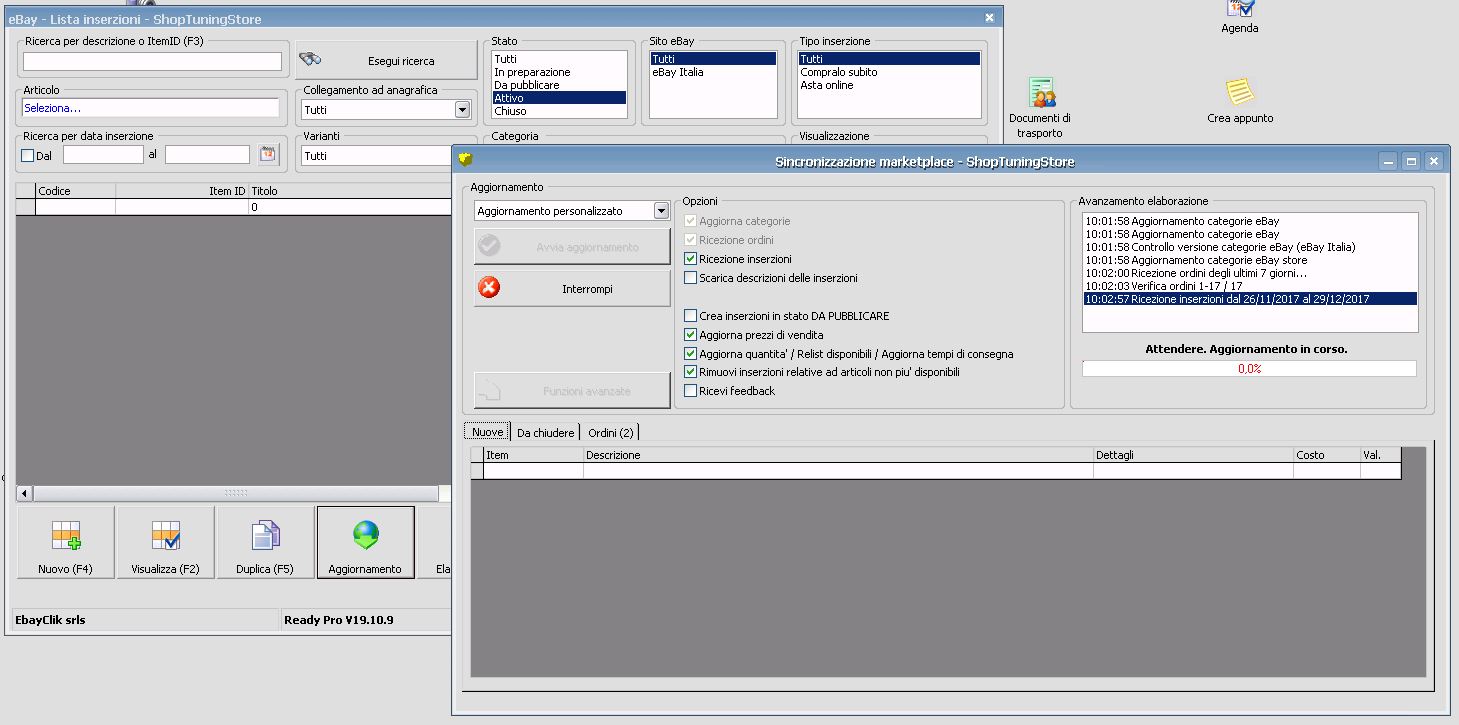Image resolution: width=1459 pixels, height=725 pixels.
Task: Open the calendar date picker icon
Action: (x=268, y=154)
